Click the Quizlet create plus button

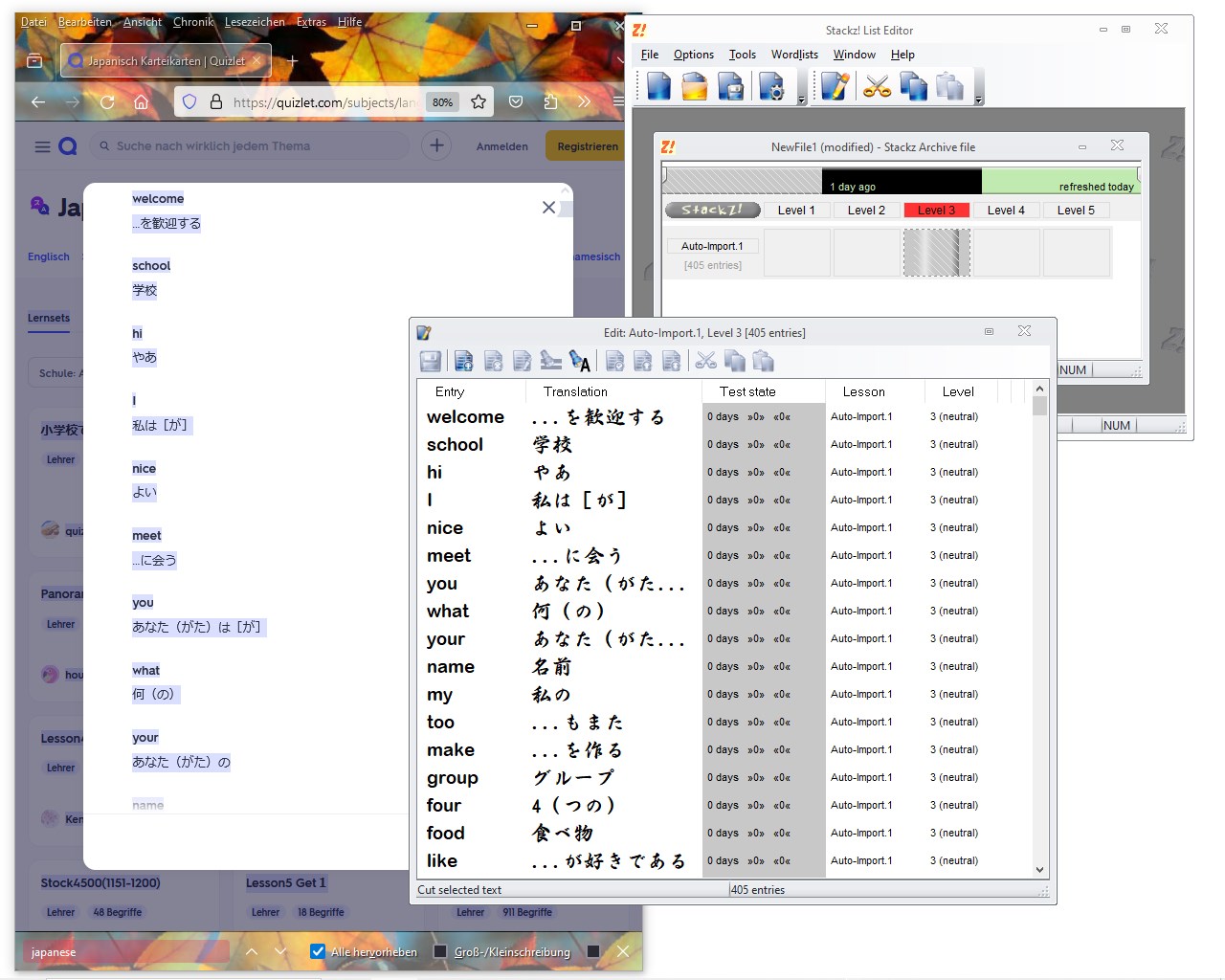[x=436, y=145]
